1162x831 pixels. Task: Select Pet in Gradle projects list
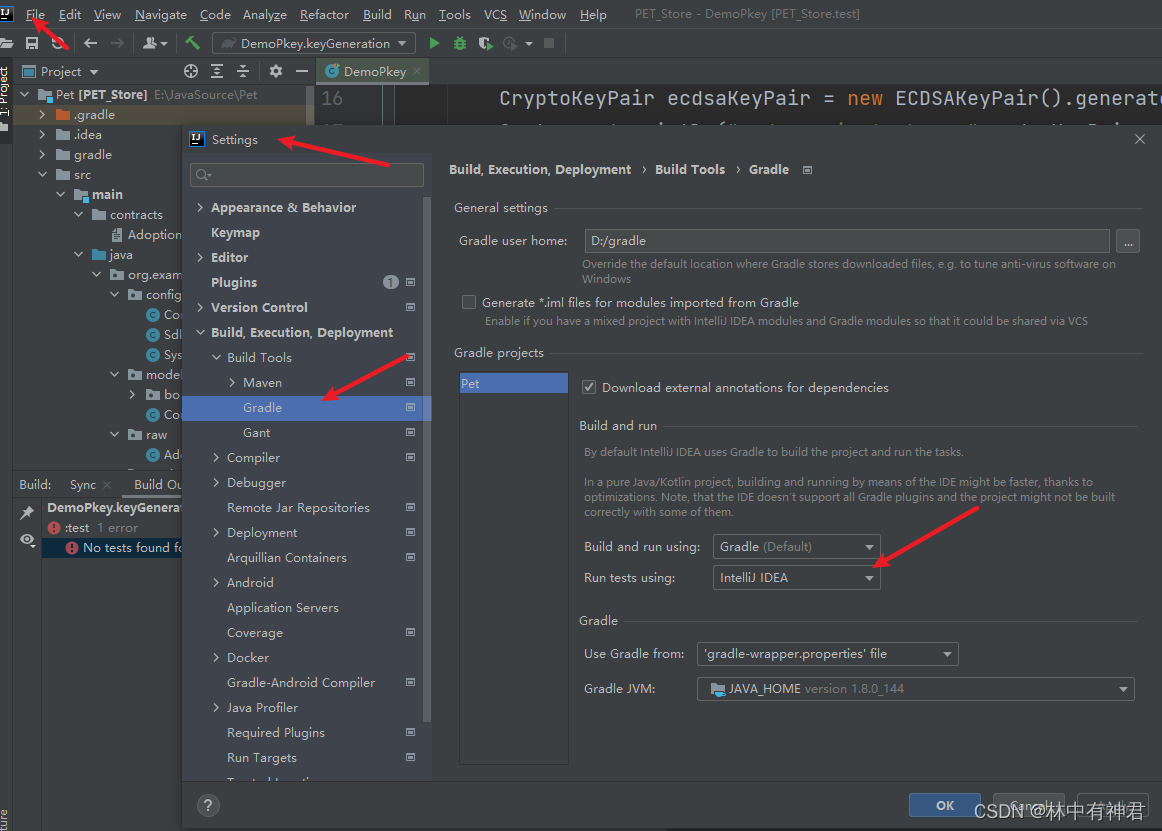513,383
